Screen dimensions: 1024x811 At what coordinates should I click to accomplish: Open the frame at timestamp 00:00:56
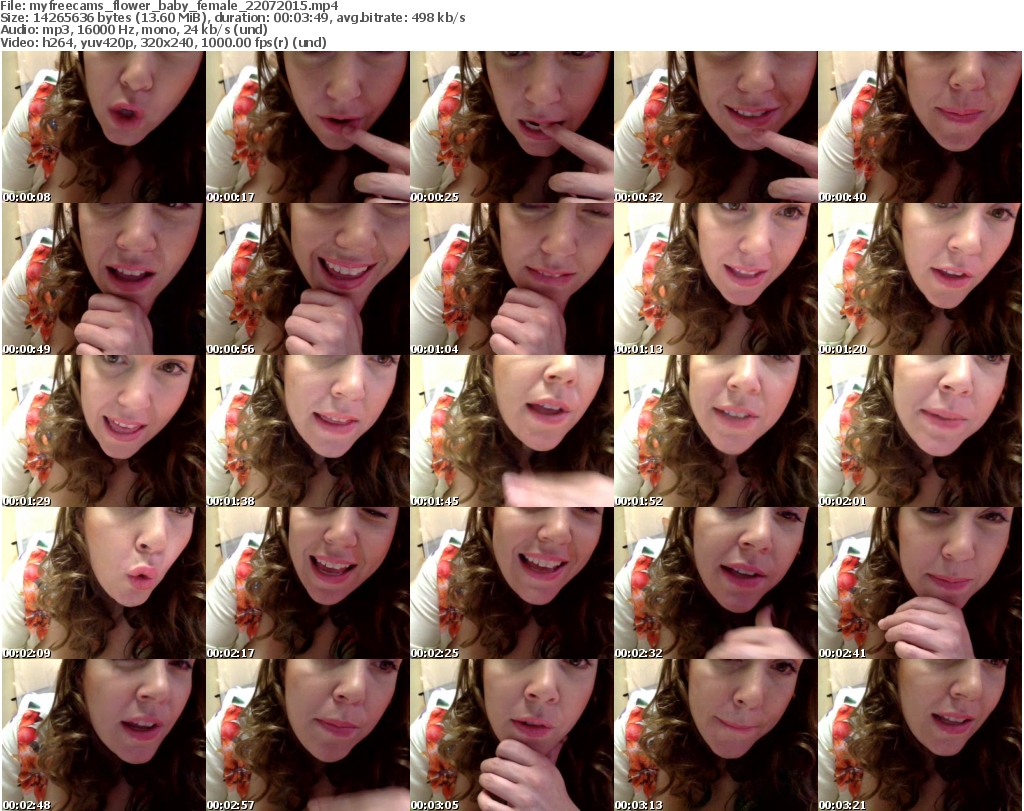click(308, 279)
